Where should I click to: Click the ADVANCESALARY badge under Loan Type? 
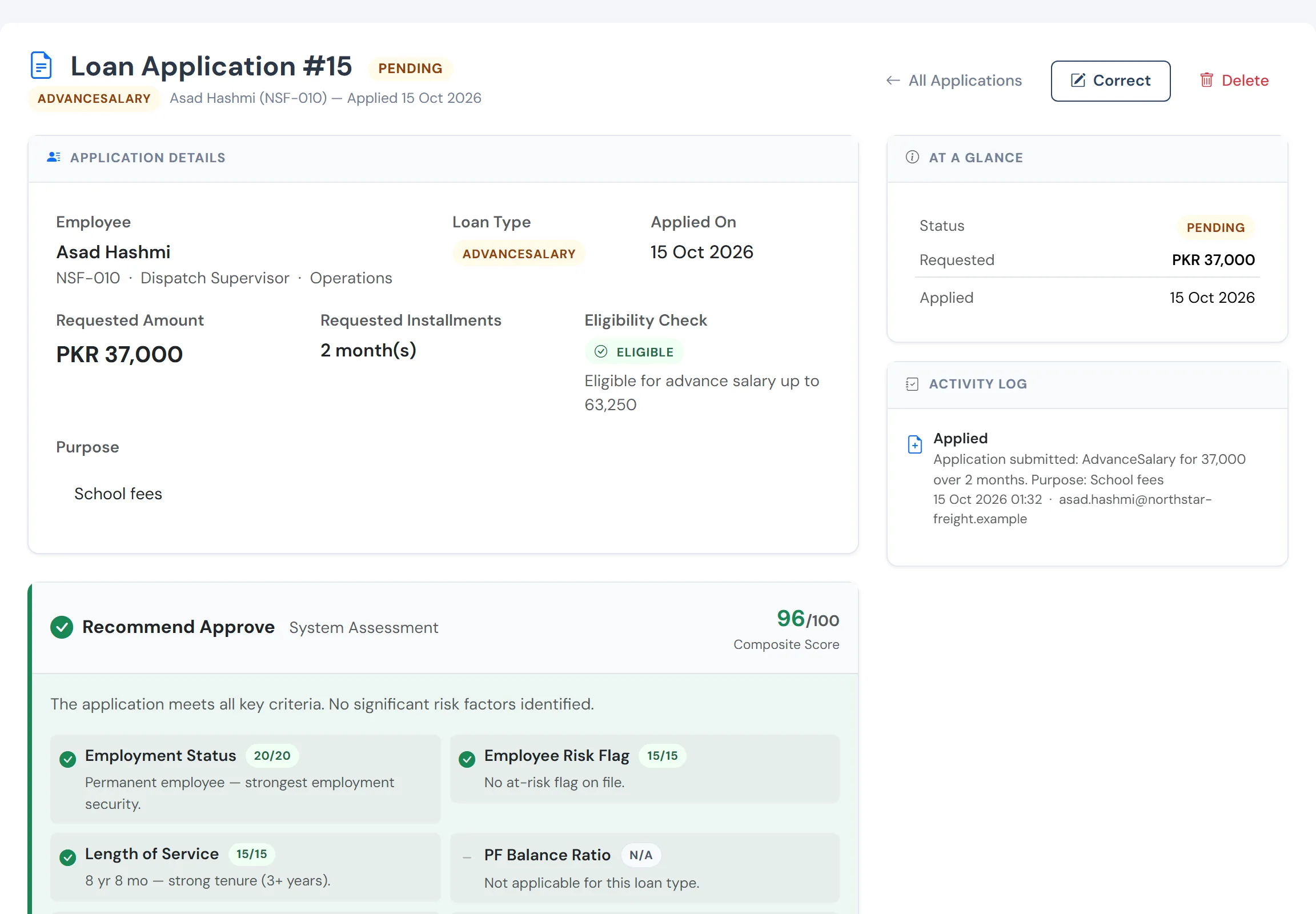[519, 254]
